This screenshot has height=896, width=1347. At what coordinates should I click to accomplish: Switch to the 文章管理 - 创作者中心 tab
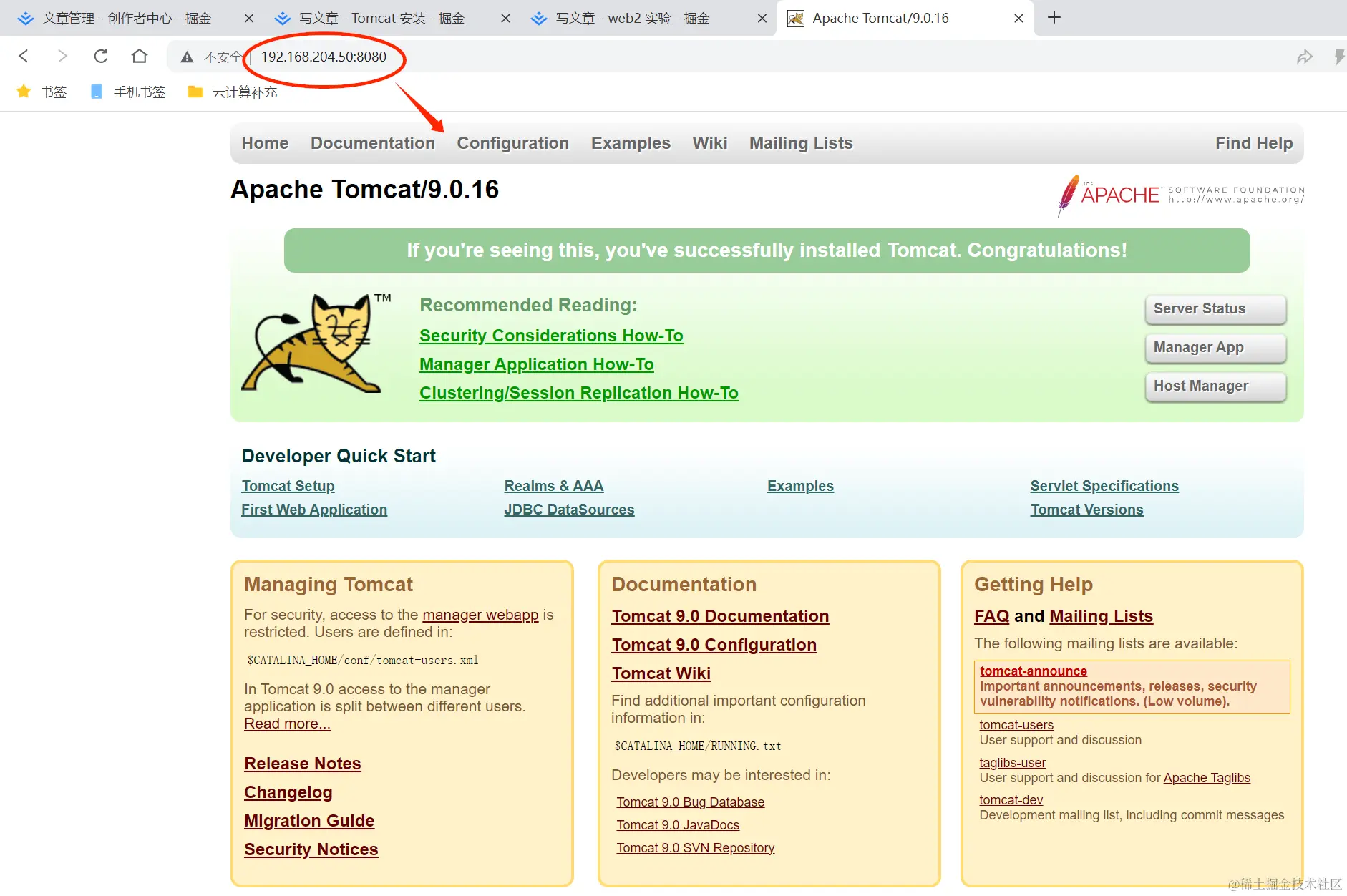click(126, 19)
